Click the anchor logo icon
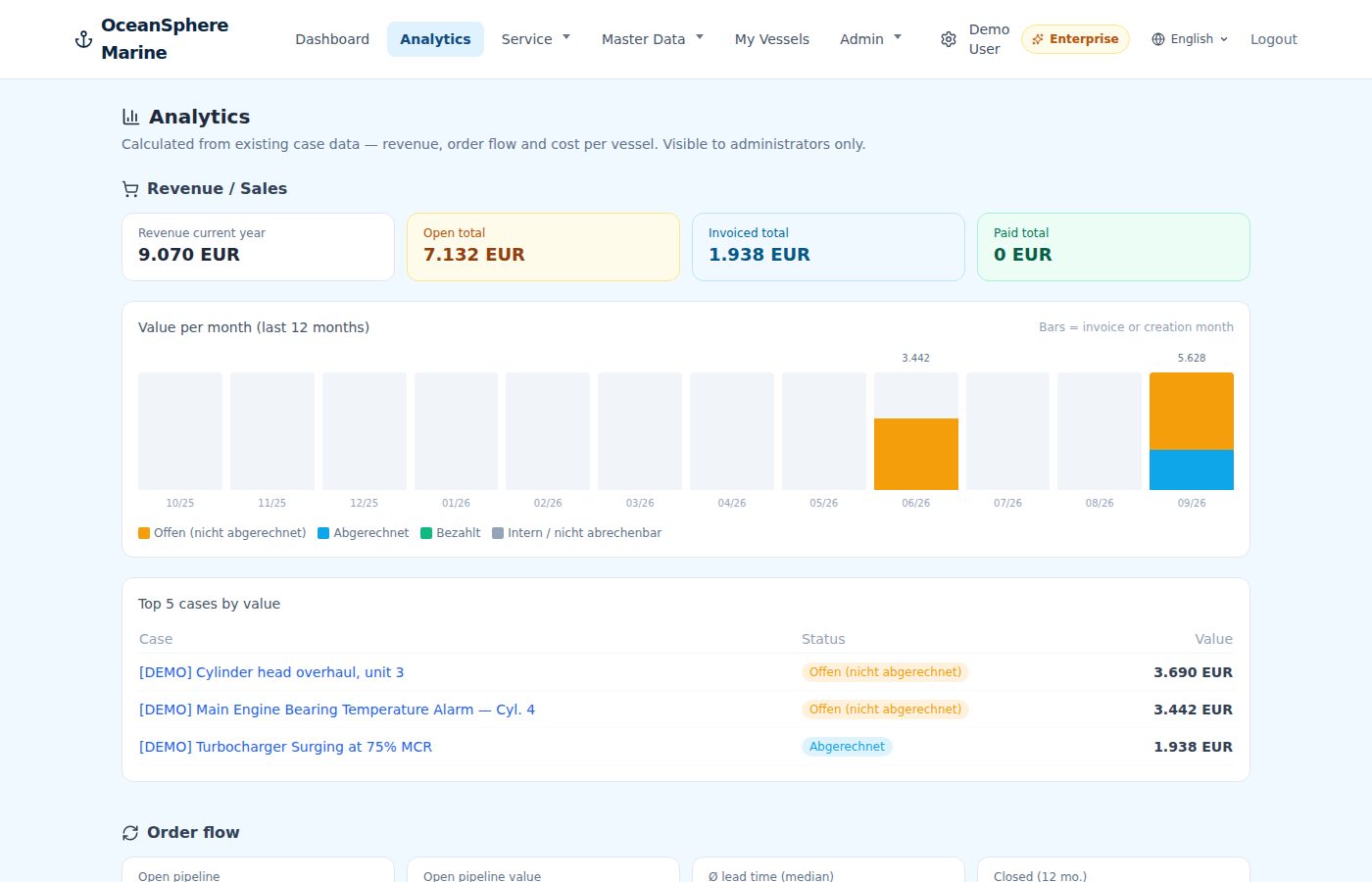 tap(84, 39)
